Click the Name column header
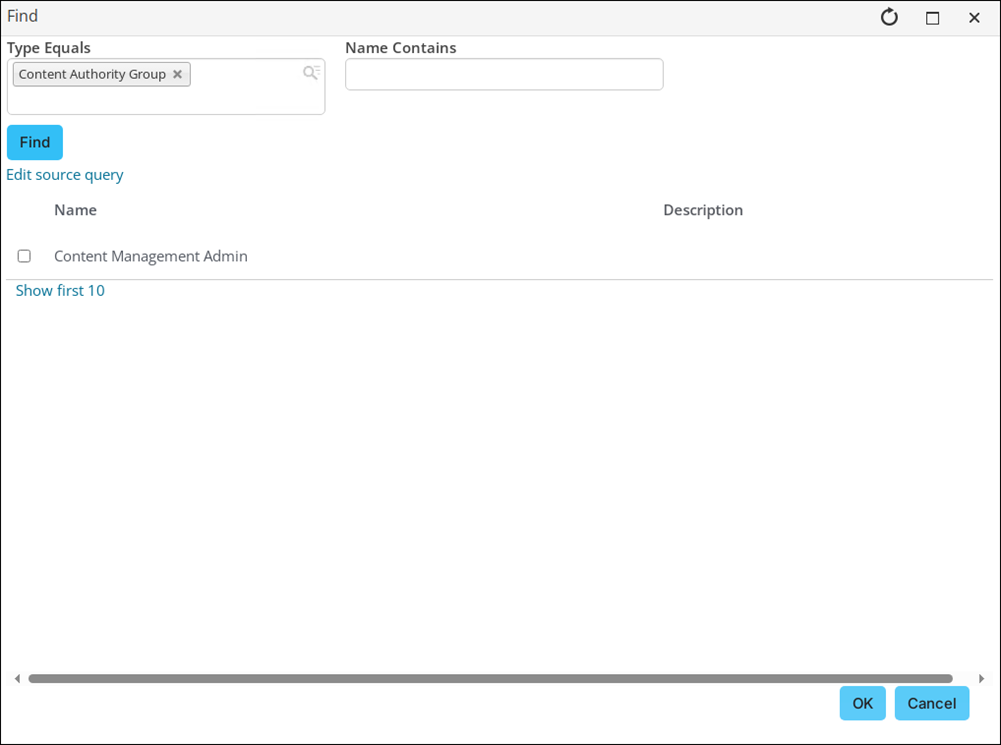 click(75, 210)
